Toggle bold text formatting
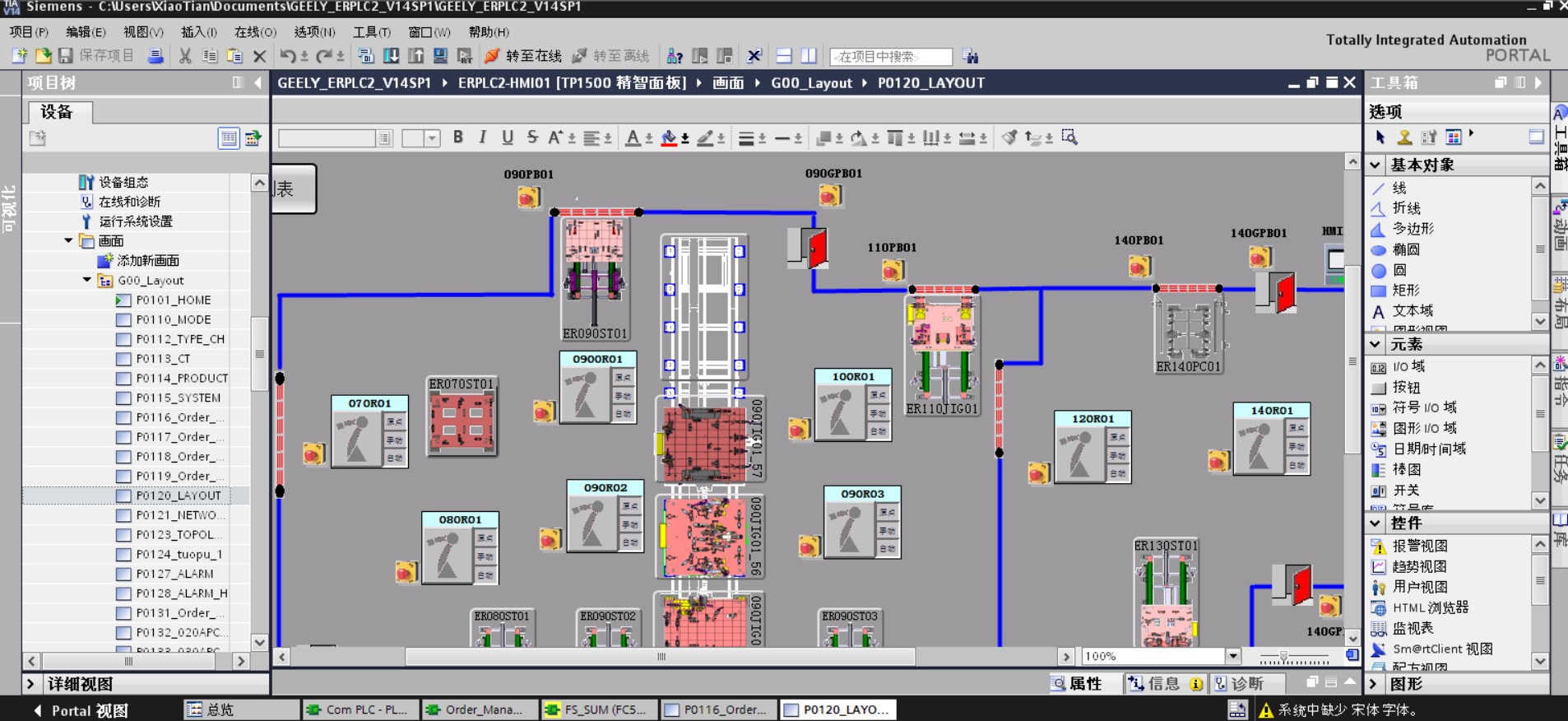This screenshot has width=1568, height=721. pyautogui.click(x=458, y=137)
